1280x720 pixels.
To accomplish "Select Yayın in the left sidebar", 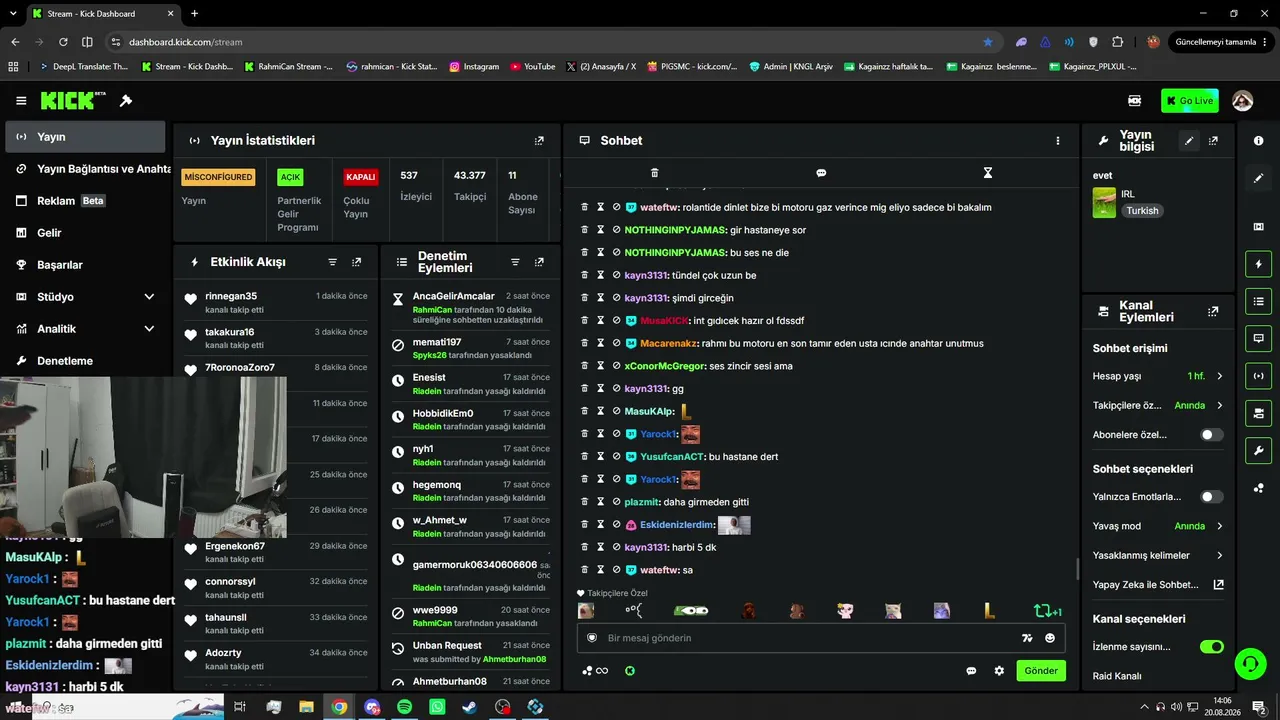I will click(85, 137).
